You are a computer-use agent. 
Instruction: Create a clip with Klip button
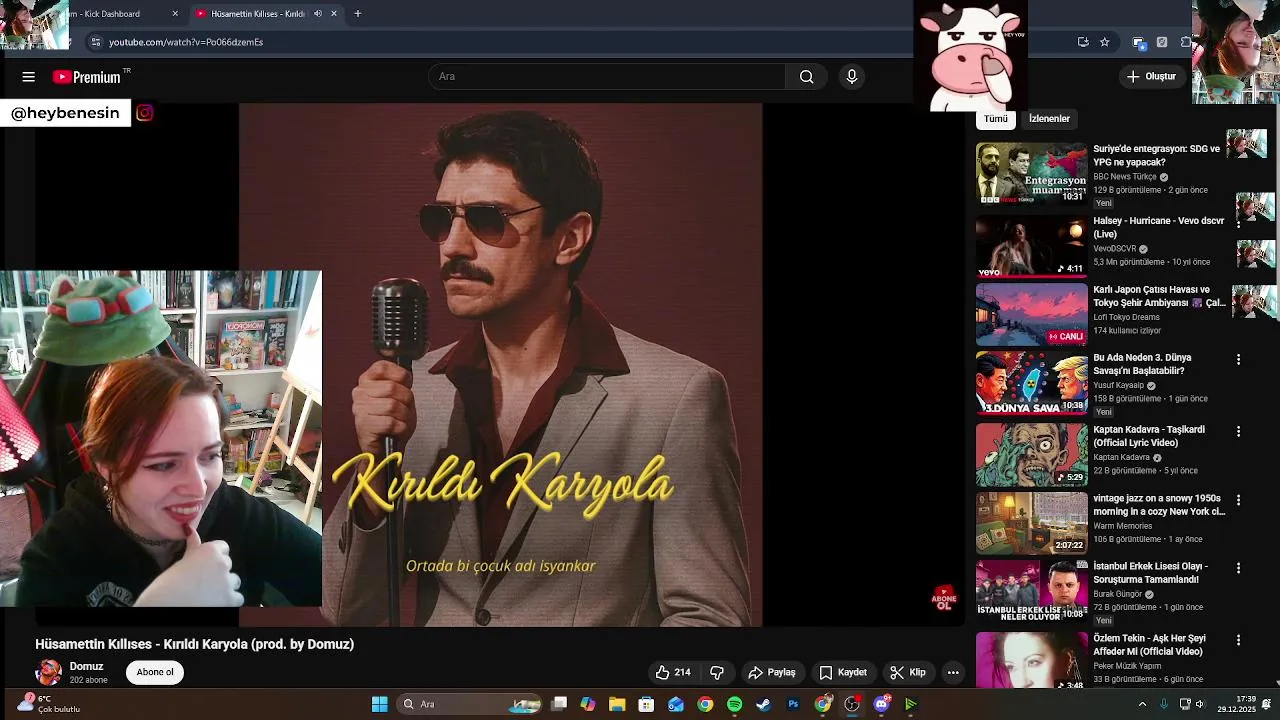pos(908,673)
